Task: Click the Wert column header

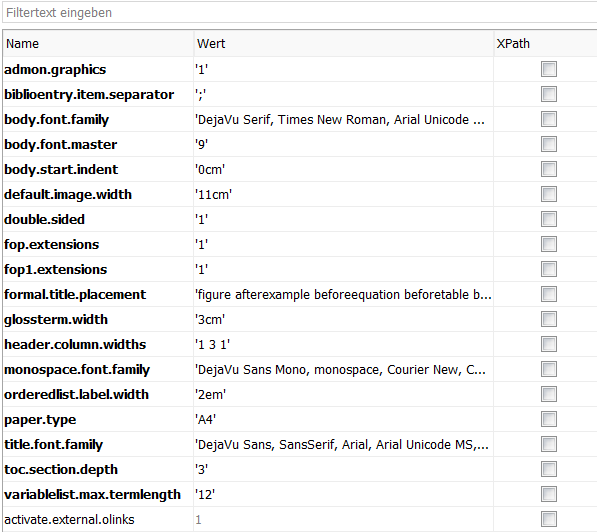Action: 343,43
